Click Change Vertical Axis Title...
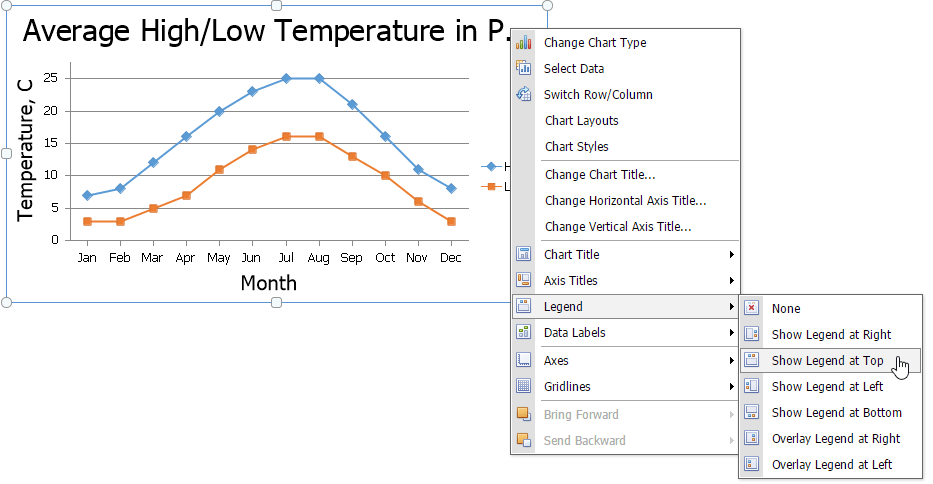Image resolution: width=933 pixels, height=484 pixels. coord(617,227)
